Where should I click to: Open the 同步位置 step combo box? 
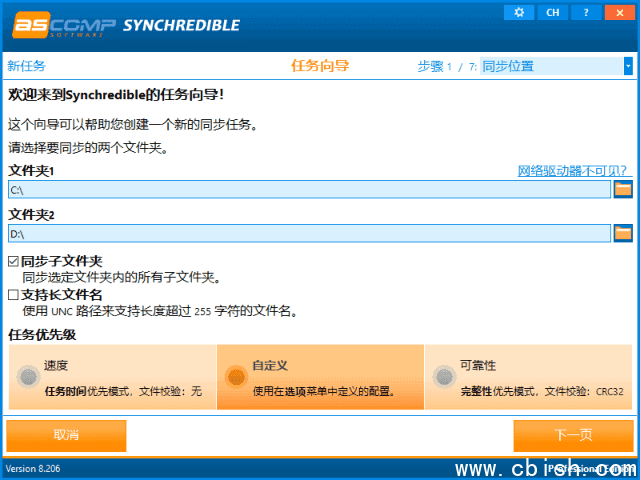pyautogui.click(x=550, y=66)
